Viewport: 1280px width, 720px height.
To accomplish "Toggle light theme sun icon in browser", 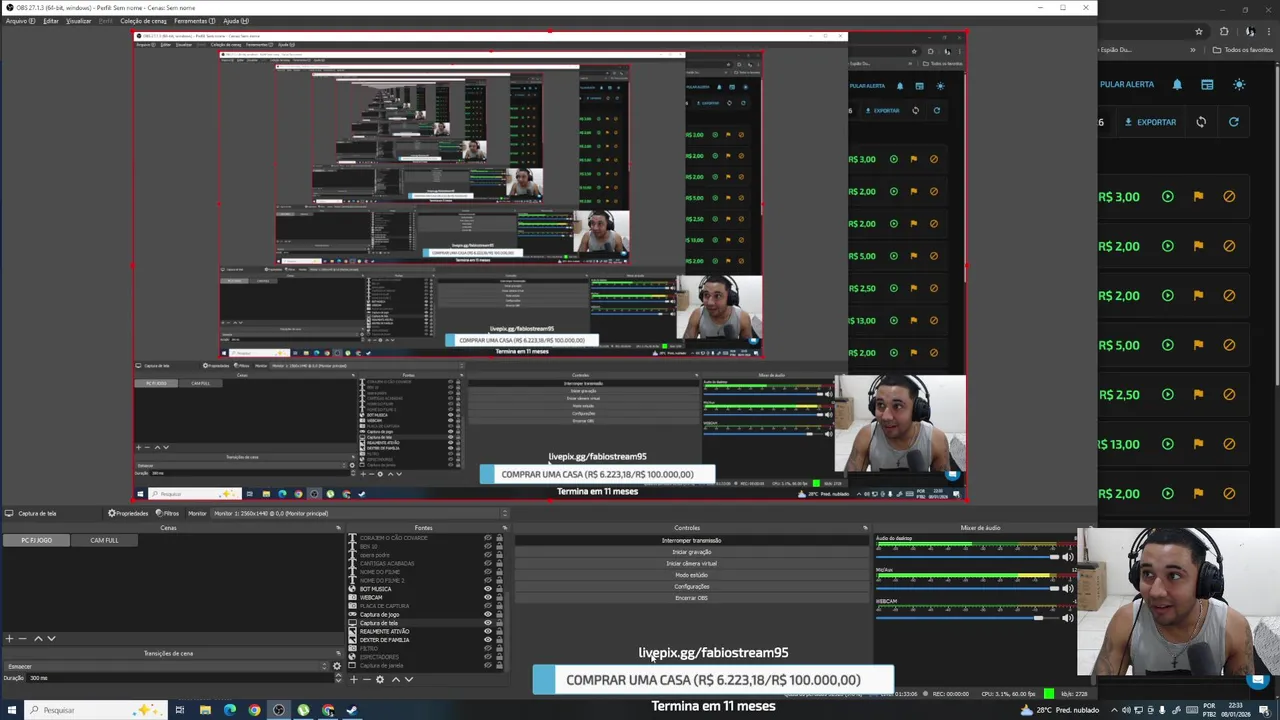I will point(1239,84).
